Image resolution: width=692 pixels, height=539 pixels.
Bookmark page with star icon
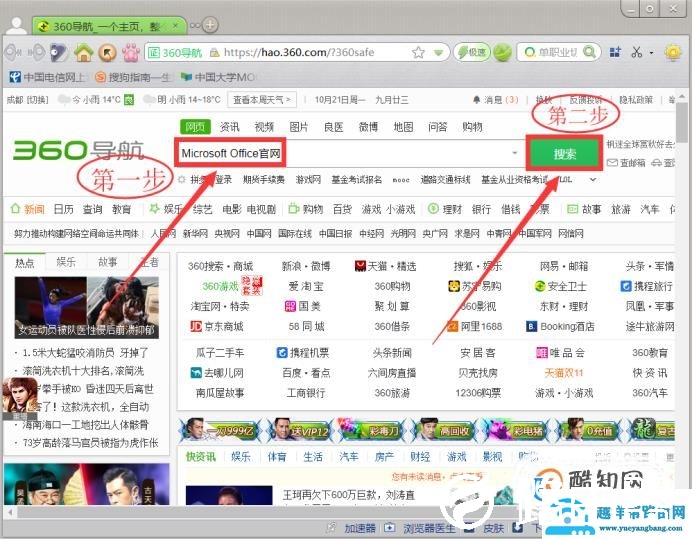[x=418, y=53]
